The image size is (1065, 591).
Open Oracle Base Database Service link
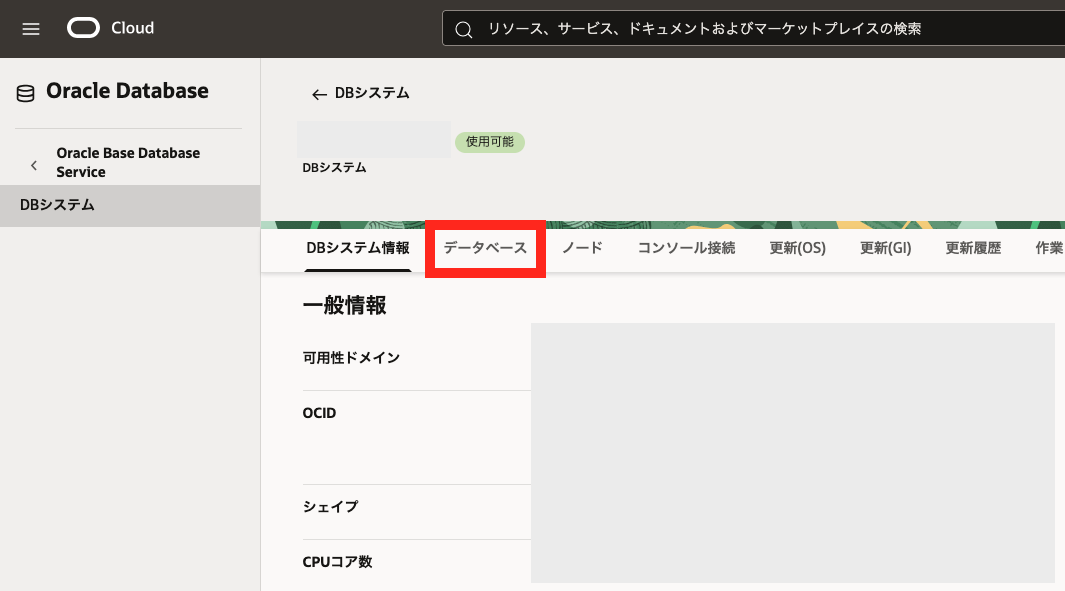tap(128, 162)
